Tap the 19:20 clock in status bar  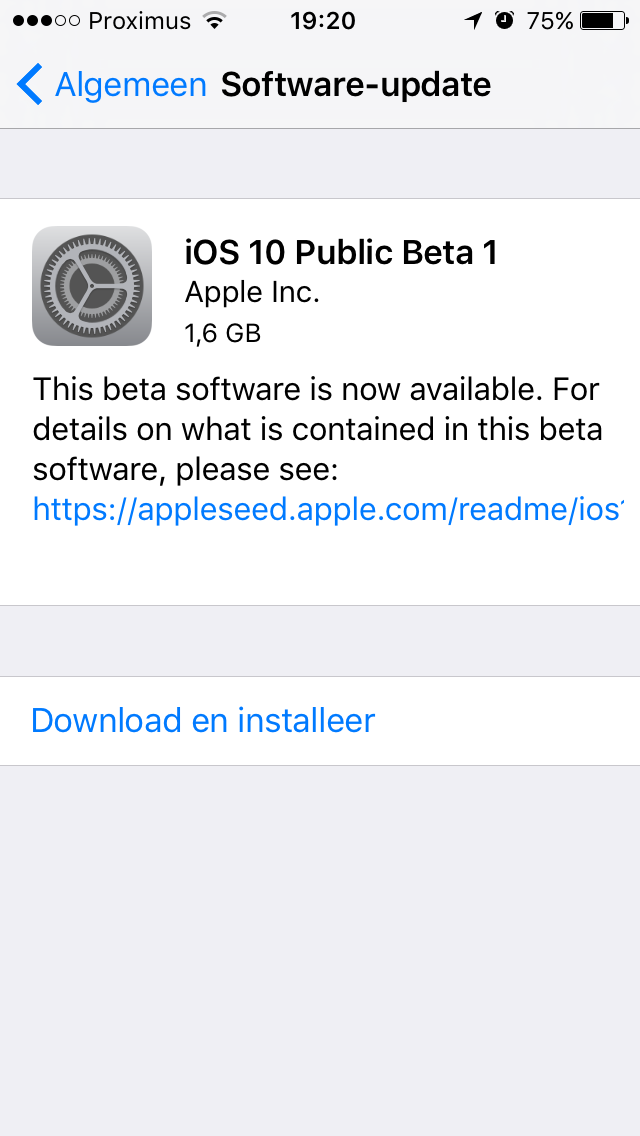tap(323, 21)
